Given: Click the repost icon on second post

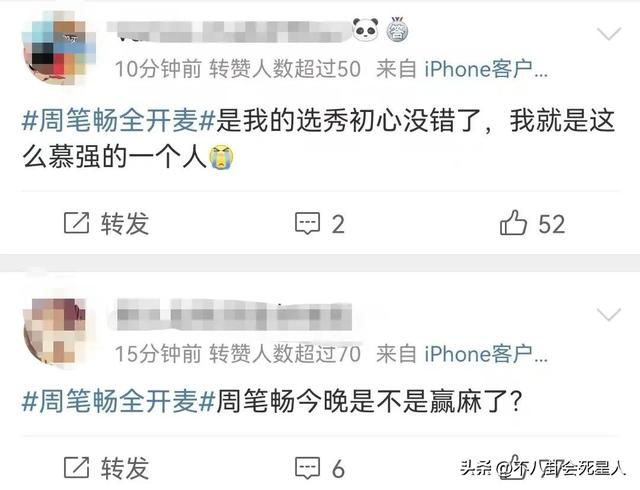Looking at the screenshot, I should (77, 468).
